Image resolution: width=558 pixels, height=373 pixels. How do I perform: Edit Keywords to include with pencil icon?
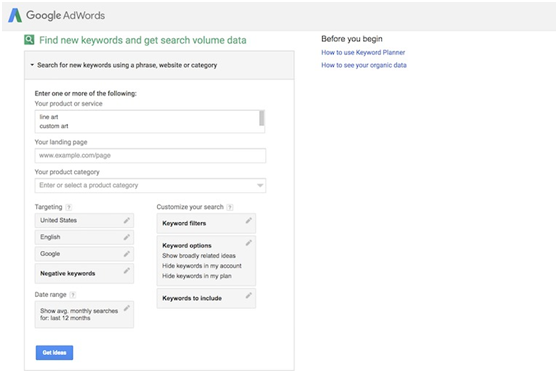click(248, 295)
